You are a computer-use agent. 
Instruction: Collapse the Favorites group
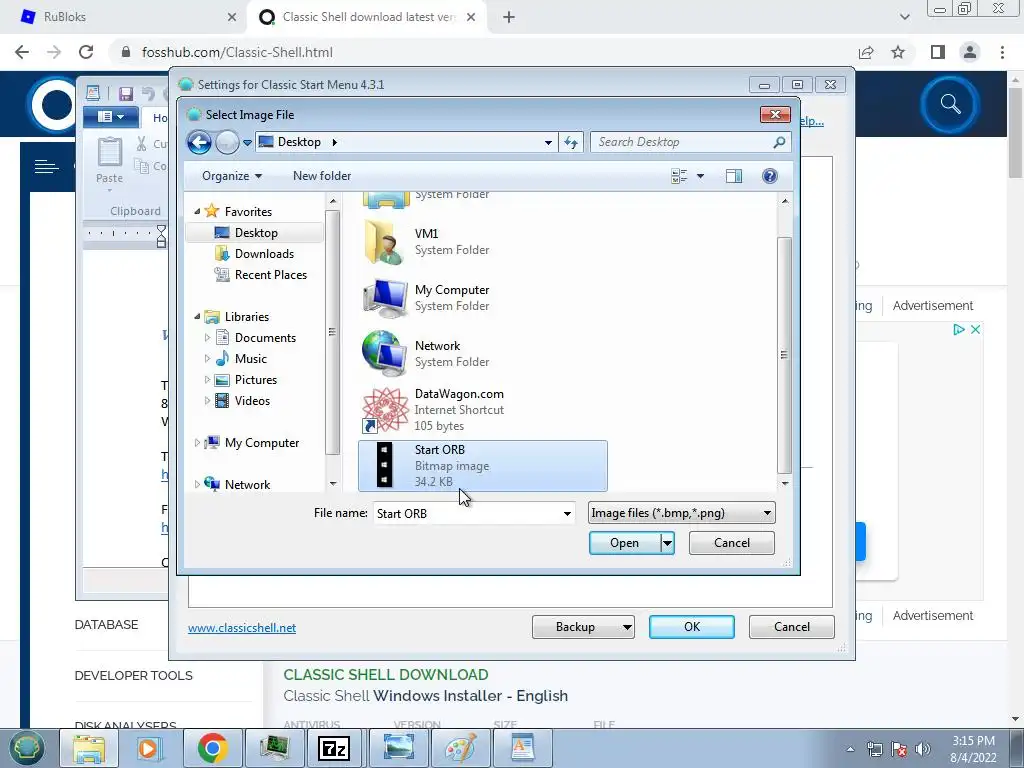point(197,212)
